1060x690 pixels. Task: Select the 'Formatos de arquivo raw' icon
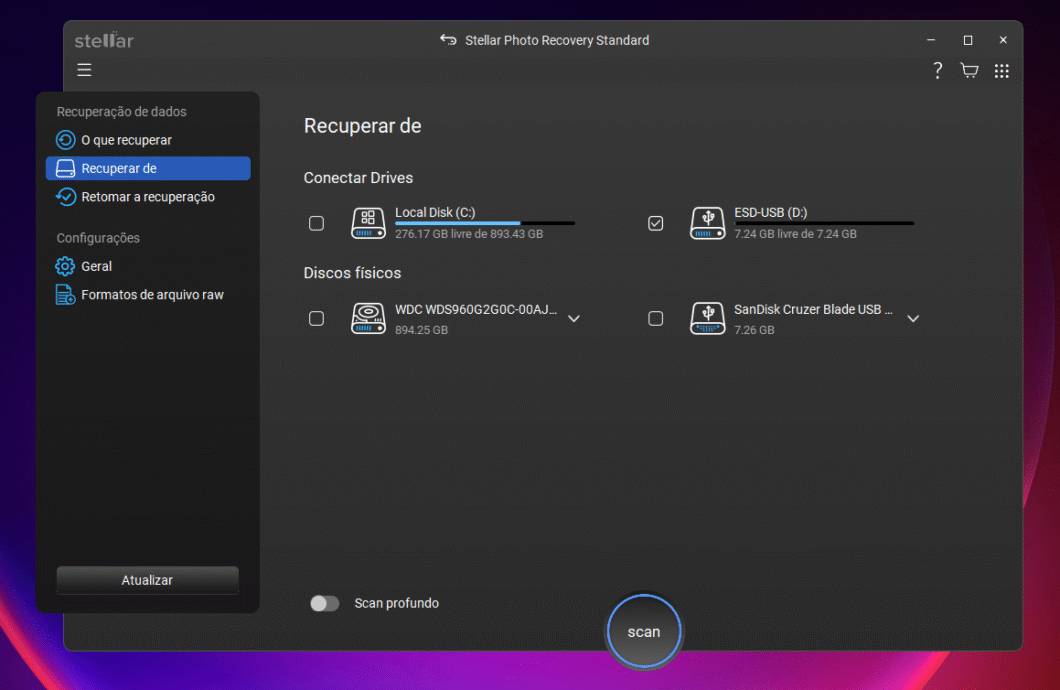64,294
